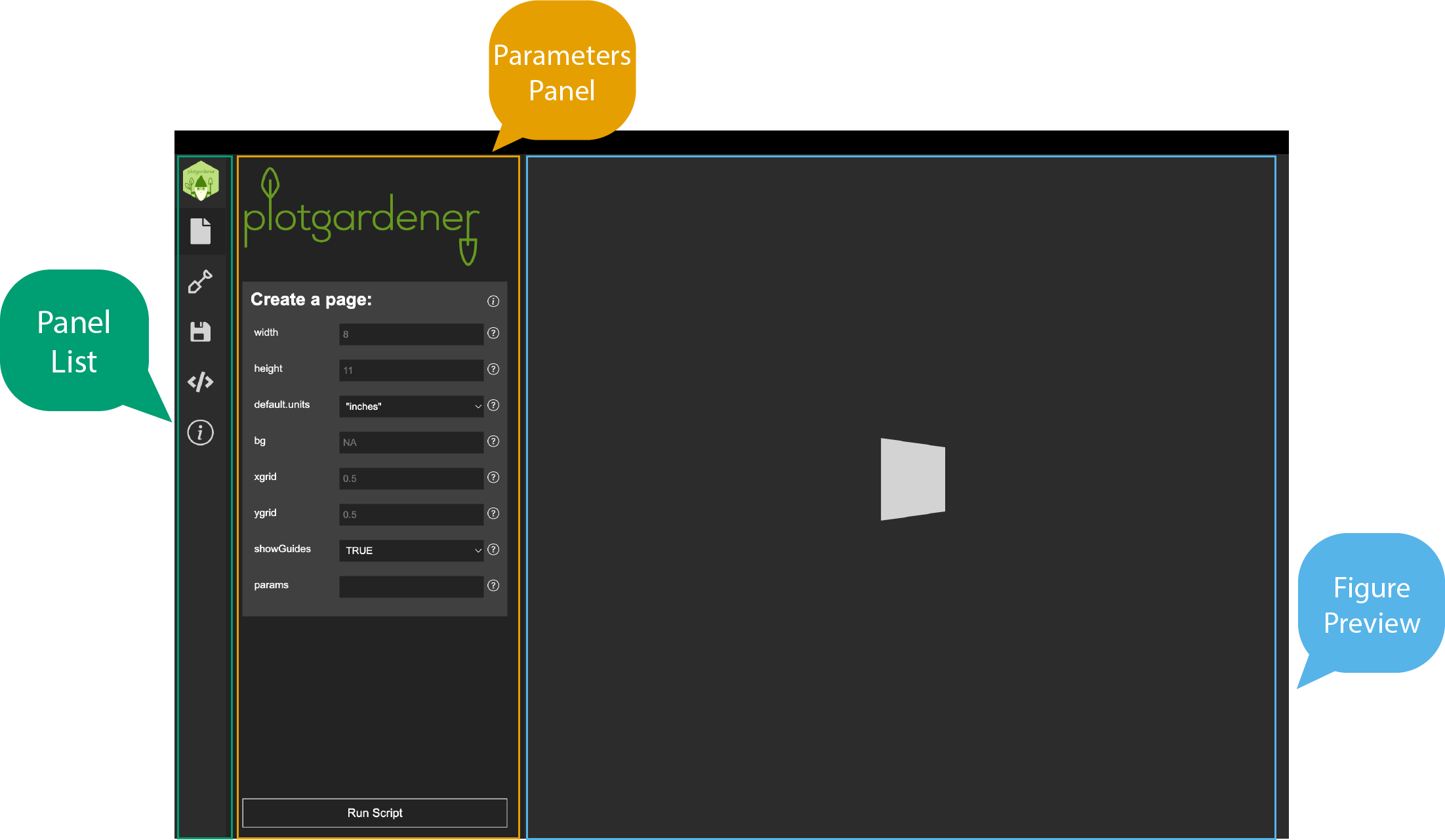Open the page (document) panel icon

(201, 231)
